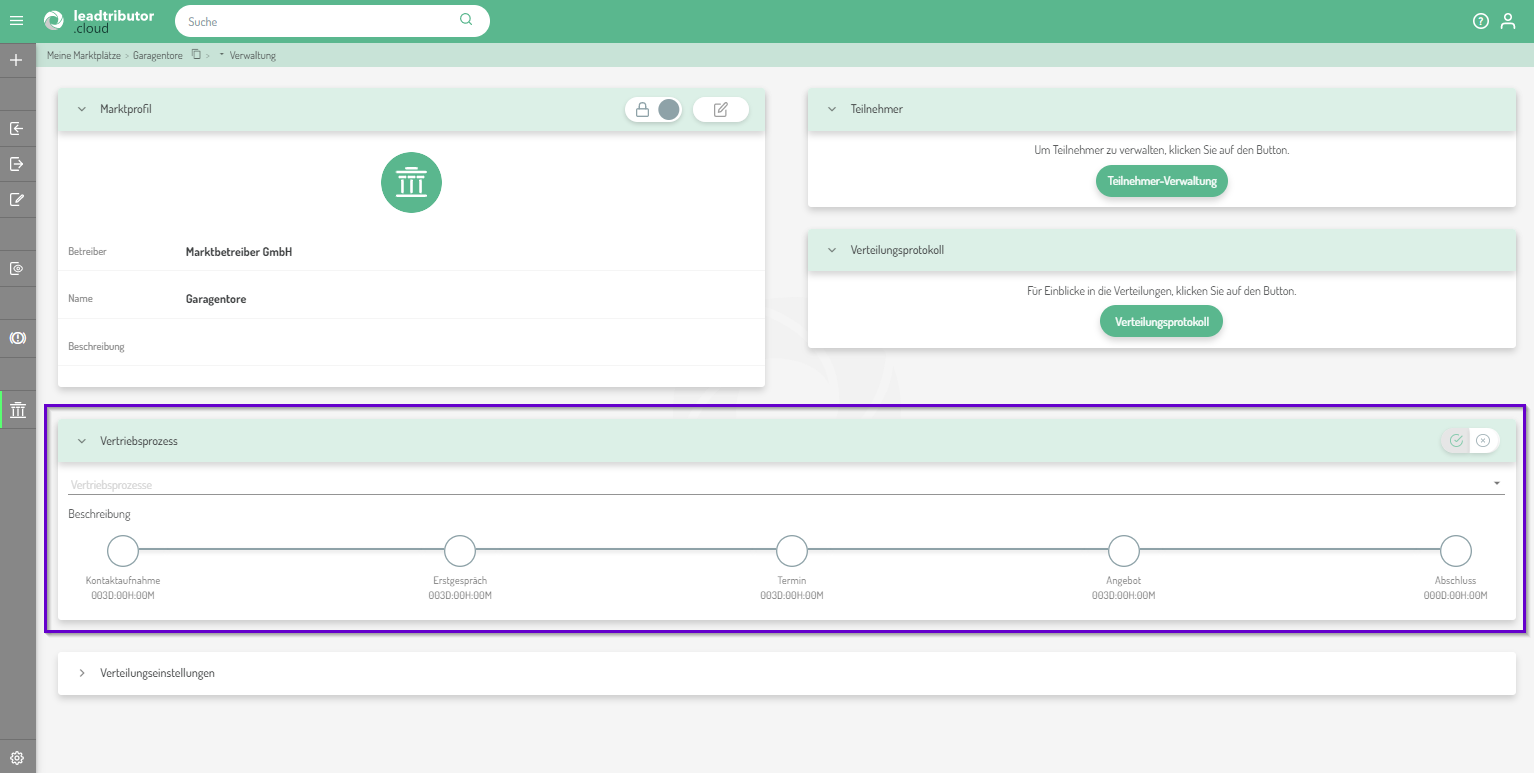This screenshot has width=1534, height=773.
Task: Open the hamburger menu in the header
Action: (x=16, y=21)
